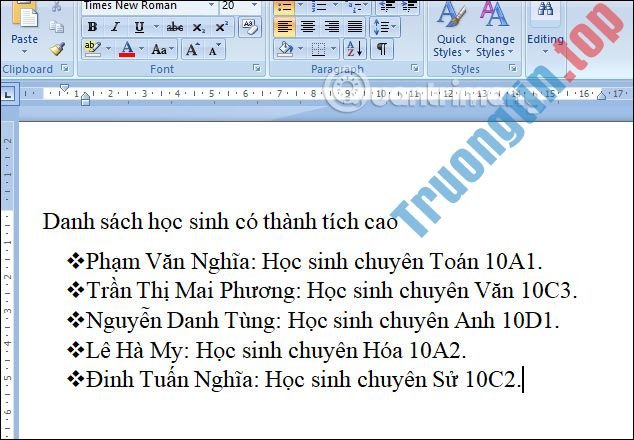Click the Clear Formatting eraser icon
The image size is (634, 440).
pos(249,27)
